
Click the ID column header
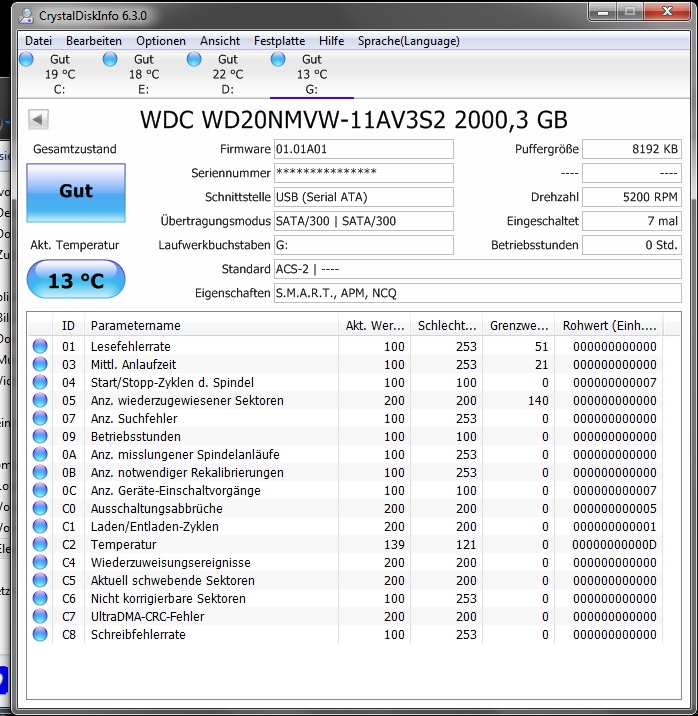click(68, 326)
